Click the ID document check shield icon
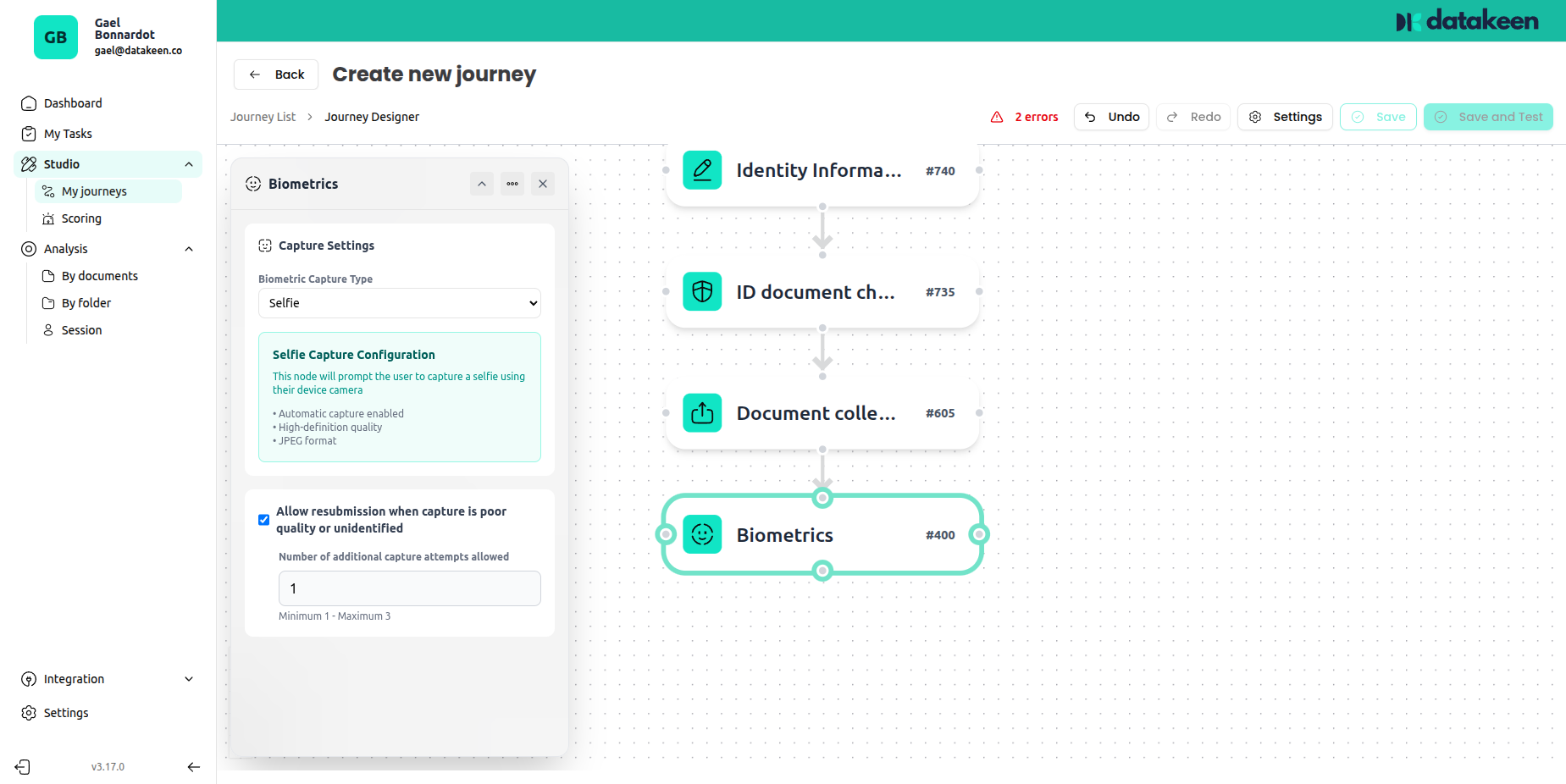The image size is (1566, 784). [702, 291]
